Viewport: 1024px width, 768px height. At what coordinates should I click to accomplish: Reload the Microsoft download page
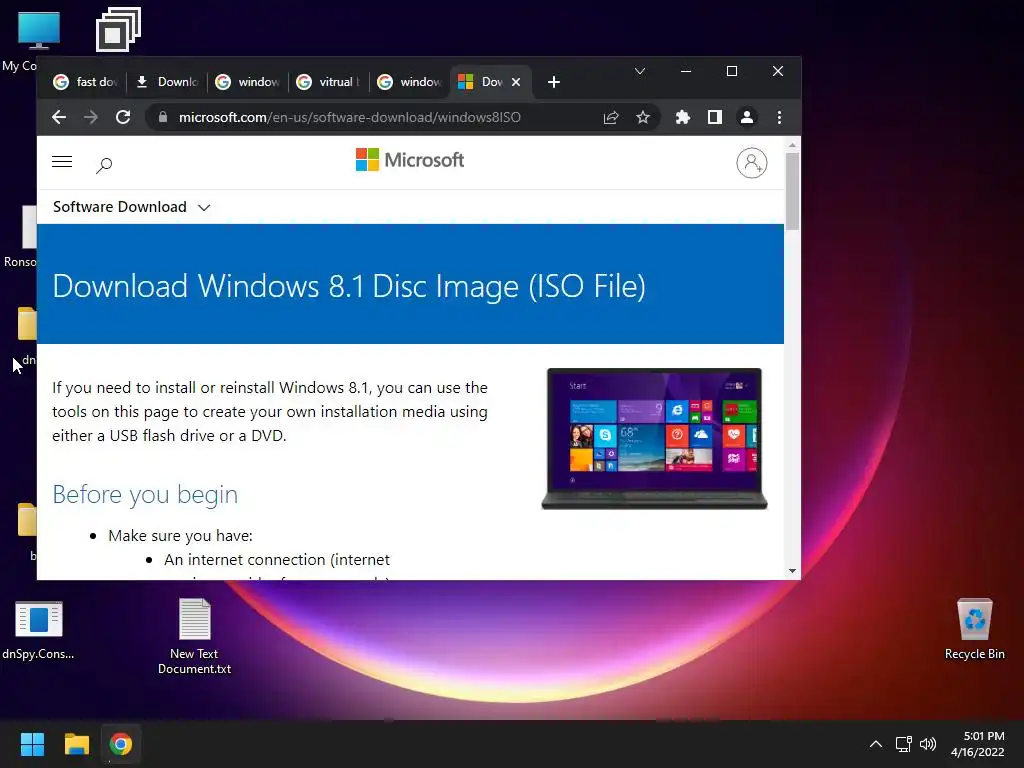(123, 118)
